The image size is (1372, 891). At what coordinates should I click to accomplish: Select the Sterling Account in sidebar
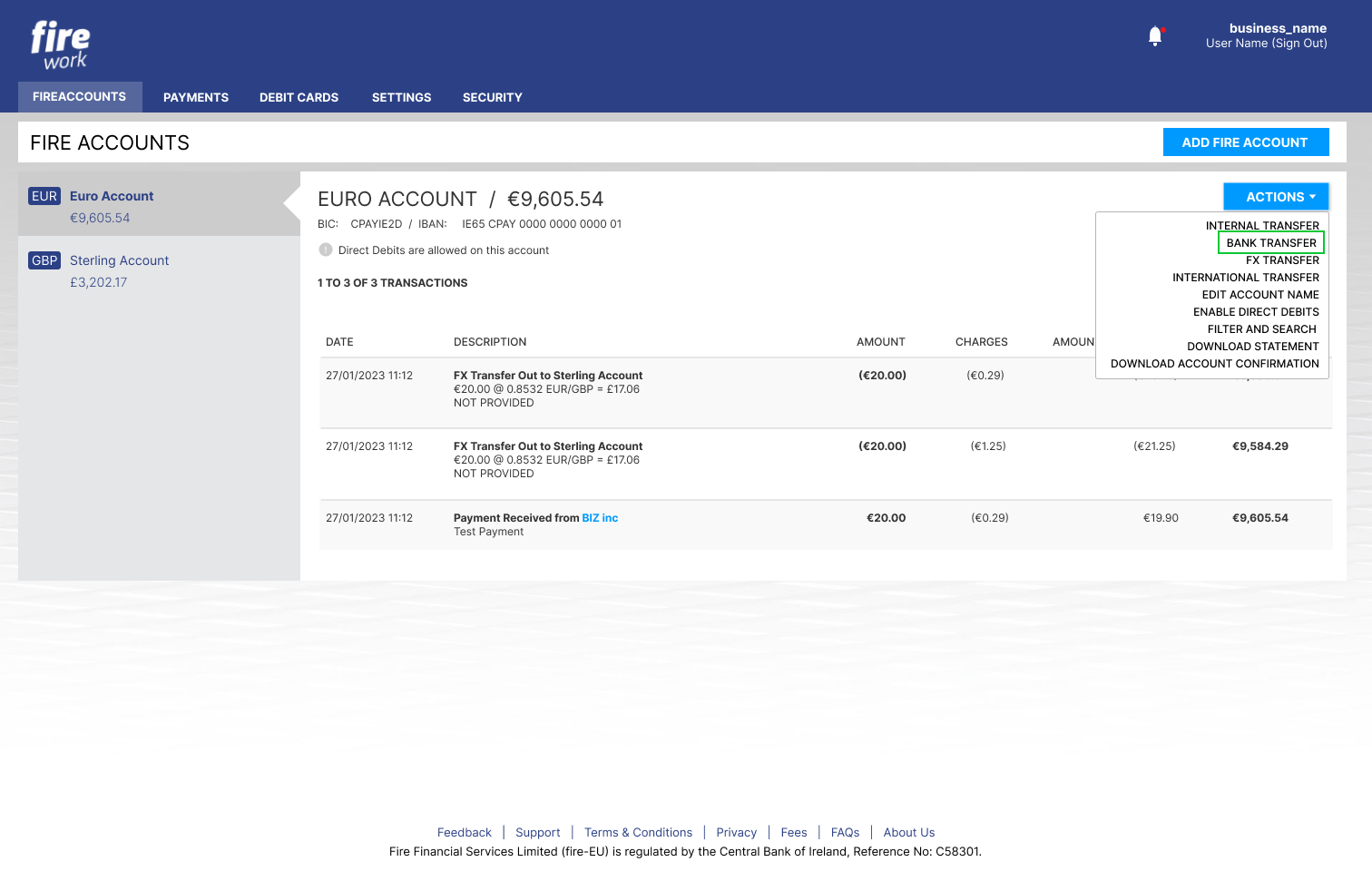pyautogui.click(x=119, y=261)
